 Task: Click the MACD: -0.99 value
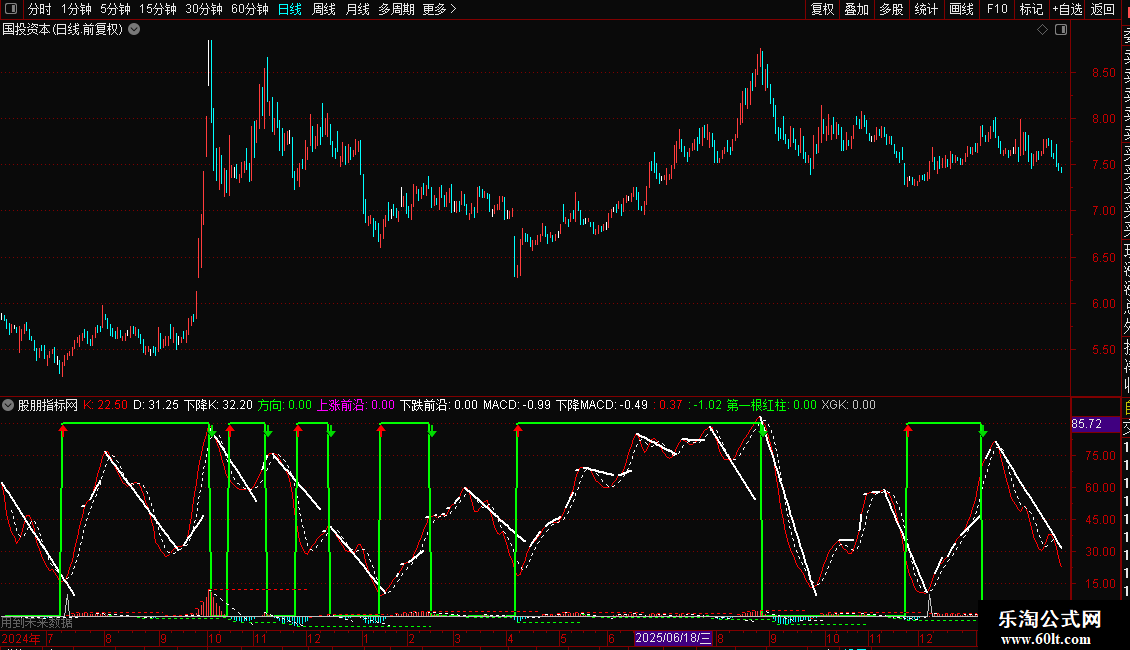pyautogui.click(x=517, y=405)
